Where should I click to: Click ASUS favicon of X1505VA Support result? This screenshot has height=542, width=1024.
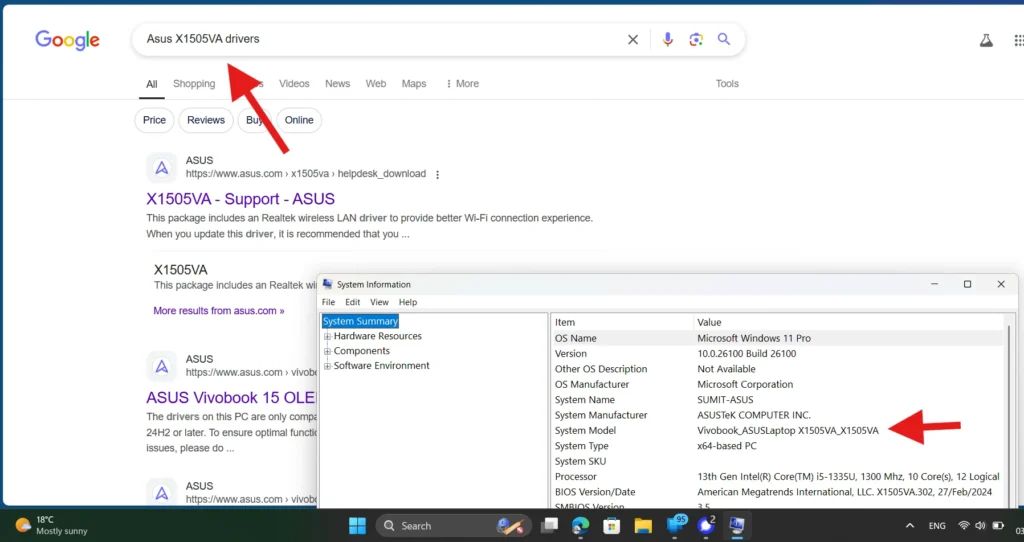pyautogui.click(x=161, y=168)
